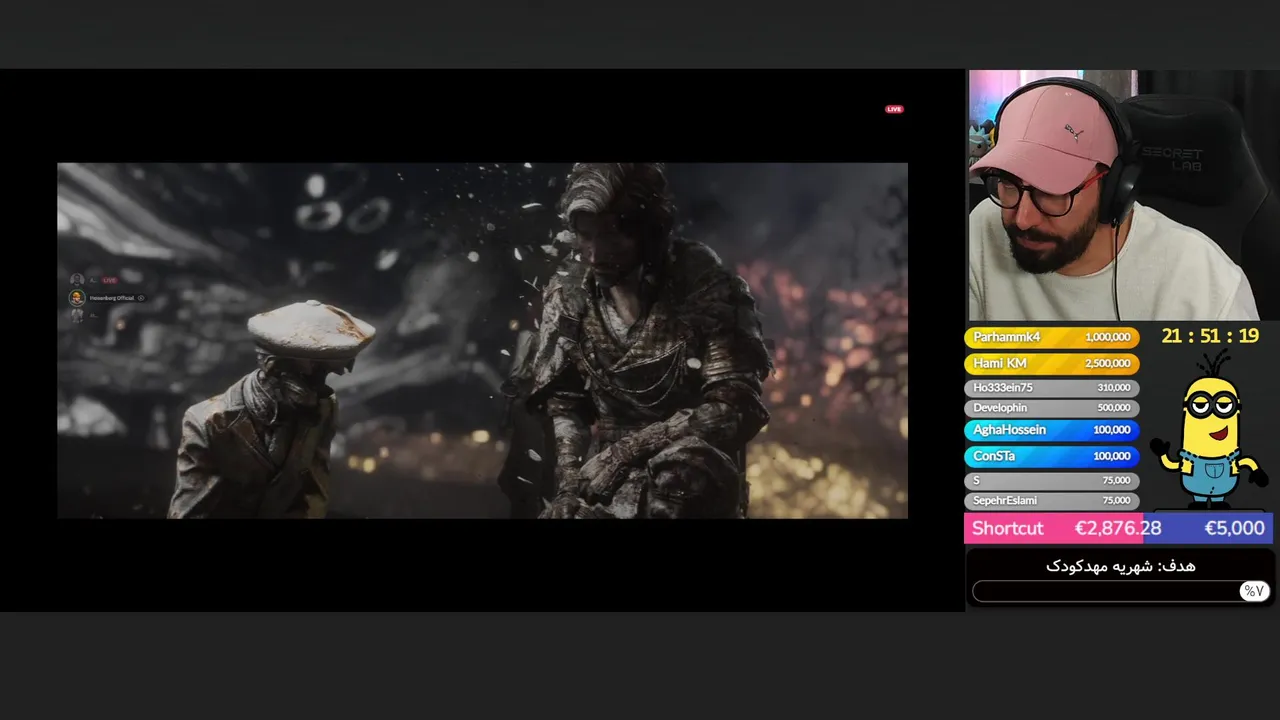Select the donor row named S

click(x=1051, y=480)
